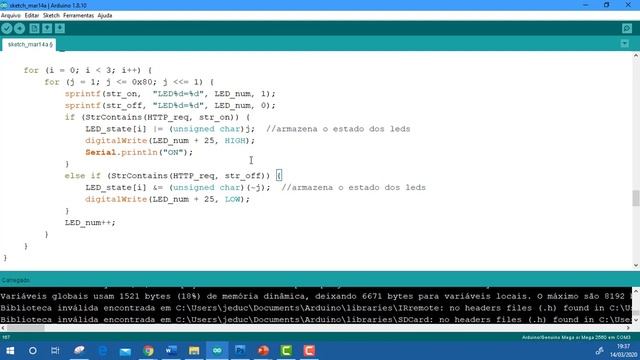The height and width of the screenshot is (360, 640).
Task: Open Google Chrome from the taskbar
Action: pyautogui.click(x=148, y=351)
